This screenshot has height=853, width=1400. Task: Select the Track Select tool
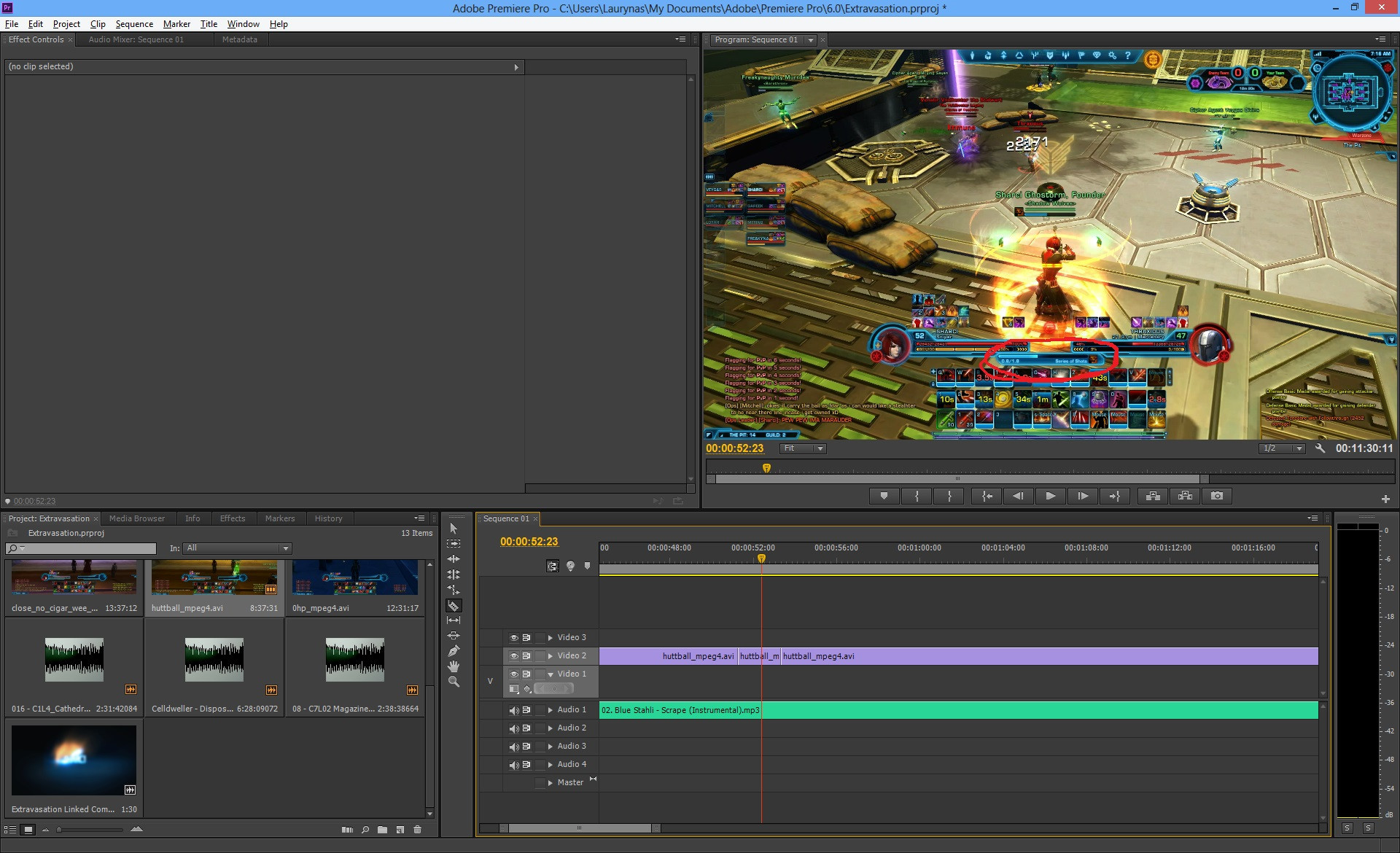coord(454,544)
